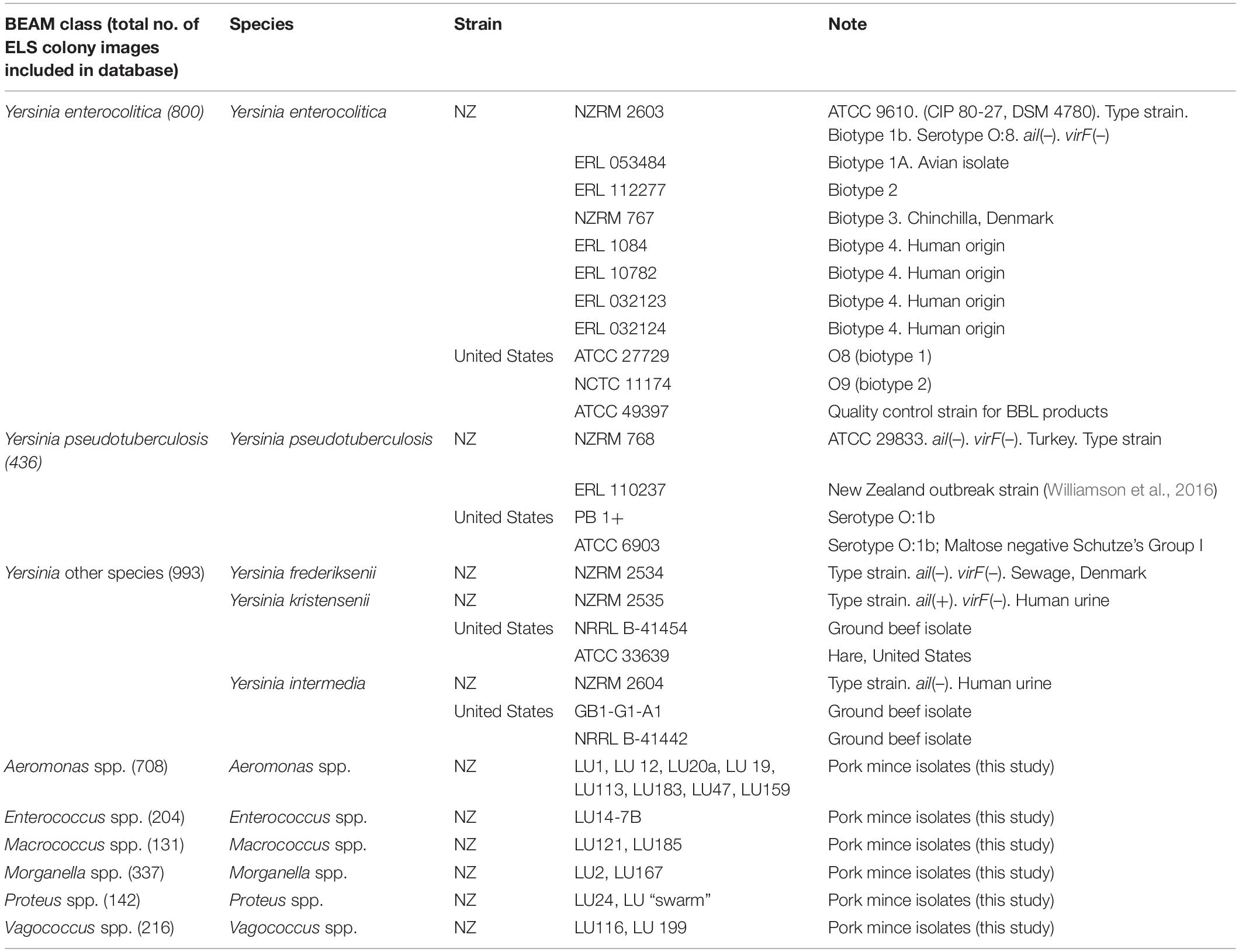1239x952 pixels.
Task: Select strain ERL 10782
Action: [x=615, y=273]
